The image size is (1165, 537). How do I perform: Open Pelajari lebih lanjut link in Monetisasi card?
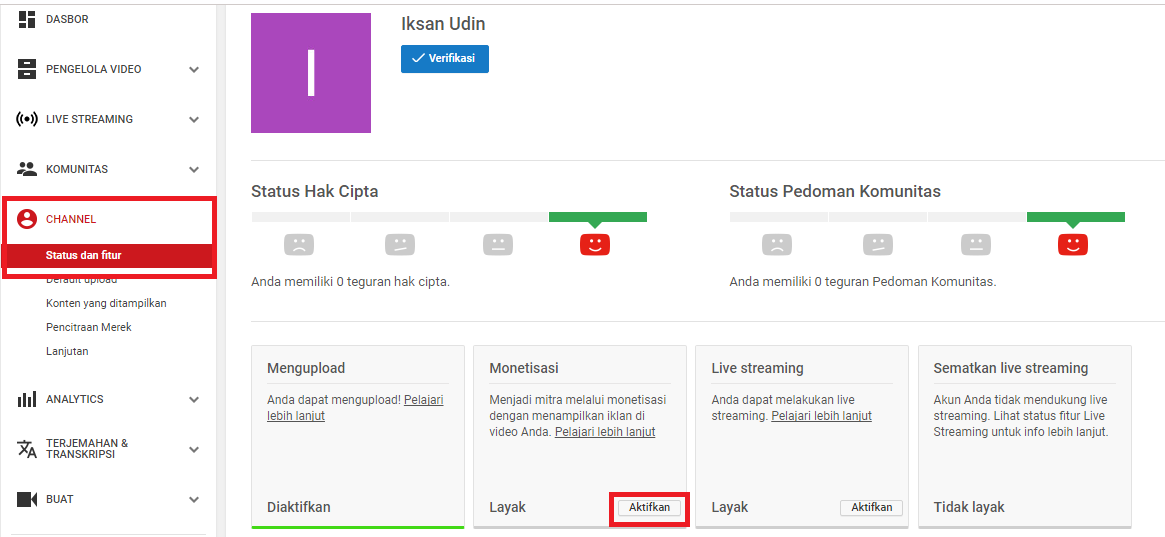coord(605,432)
